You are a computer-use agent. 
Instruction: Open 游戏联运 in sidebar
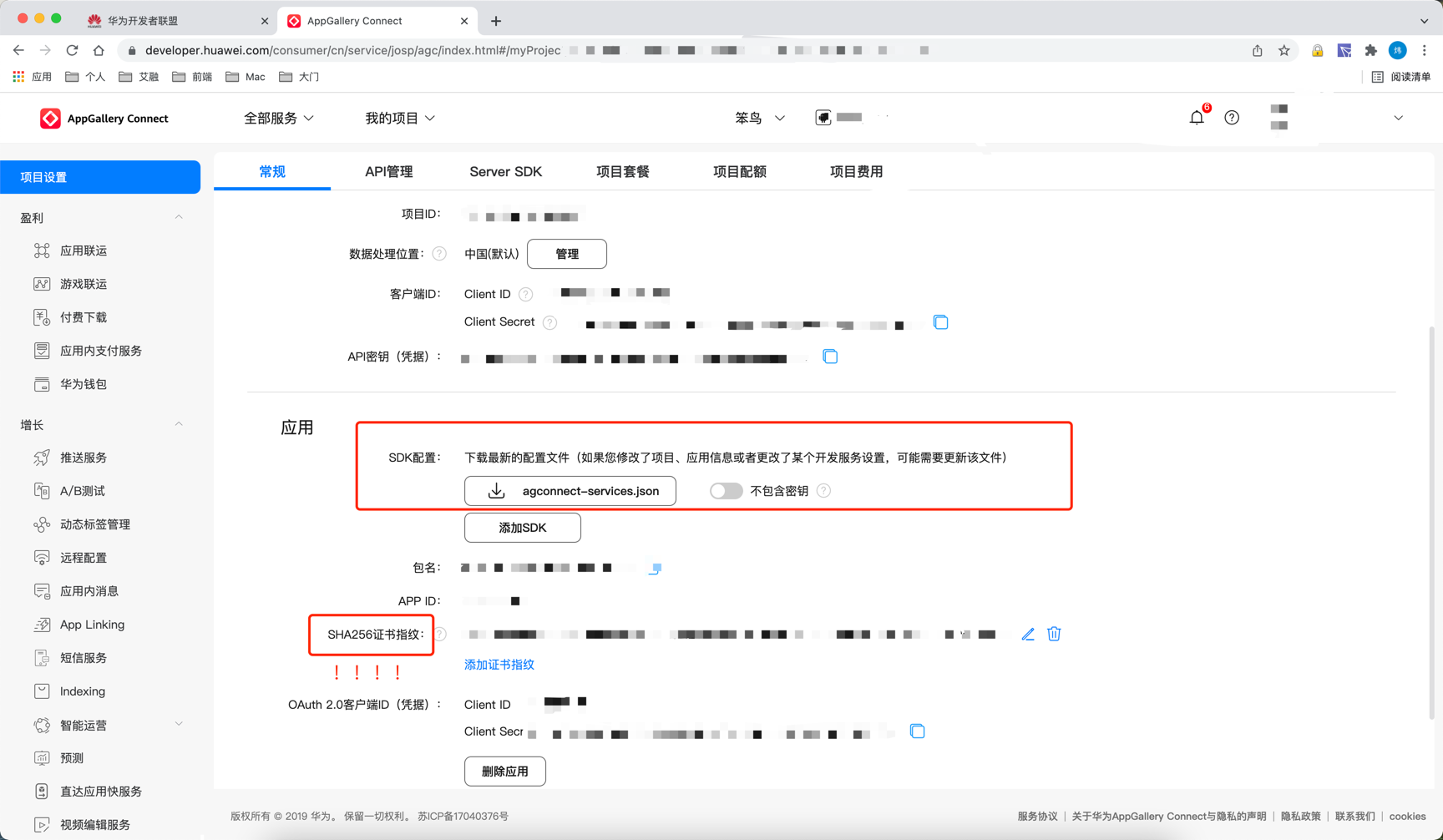pyautogui.click(x=84, y=284)
